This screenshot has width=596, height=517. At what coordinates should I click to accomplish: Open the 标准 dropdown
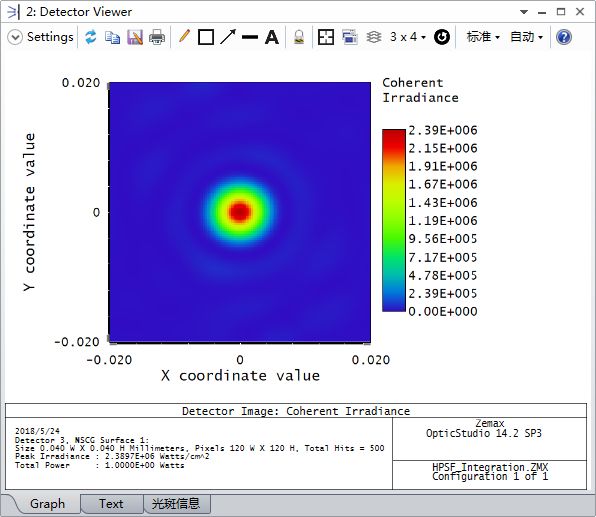[483, 37]
